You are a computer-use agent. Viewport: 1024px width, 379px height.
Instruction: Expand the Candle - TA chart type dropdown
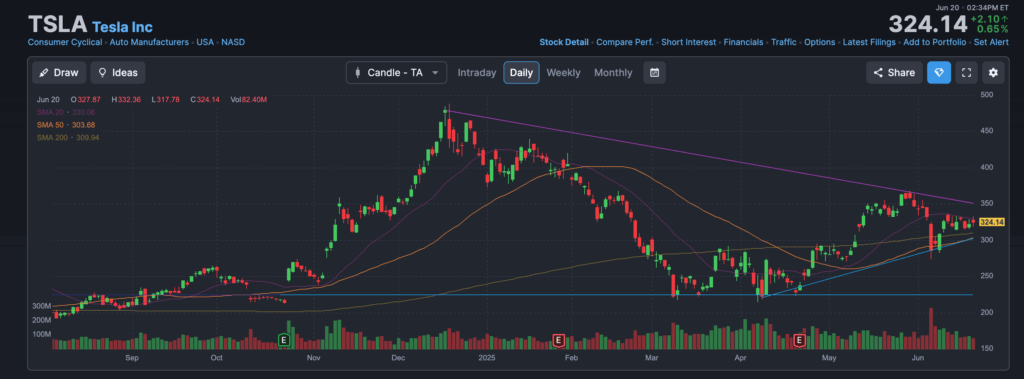pyautogui.click(x=396, y=73)
